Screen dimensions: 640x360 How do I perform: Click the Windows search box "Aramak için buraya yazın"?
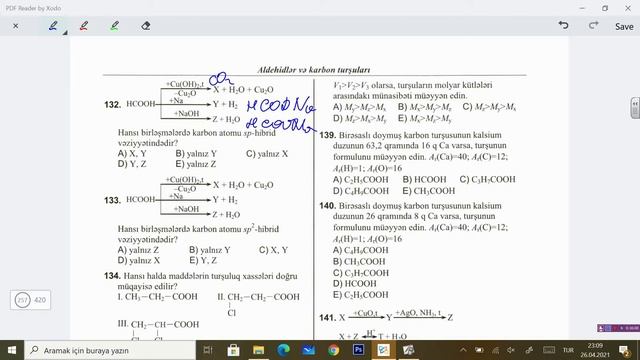110,350
